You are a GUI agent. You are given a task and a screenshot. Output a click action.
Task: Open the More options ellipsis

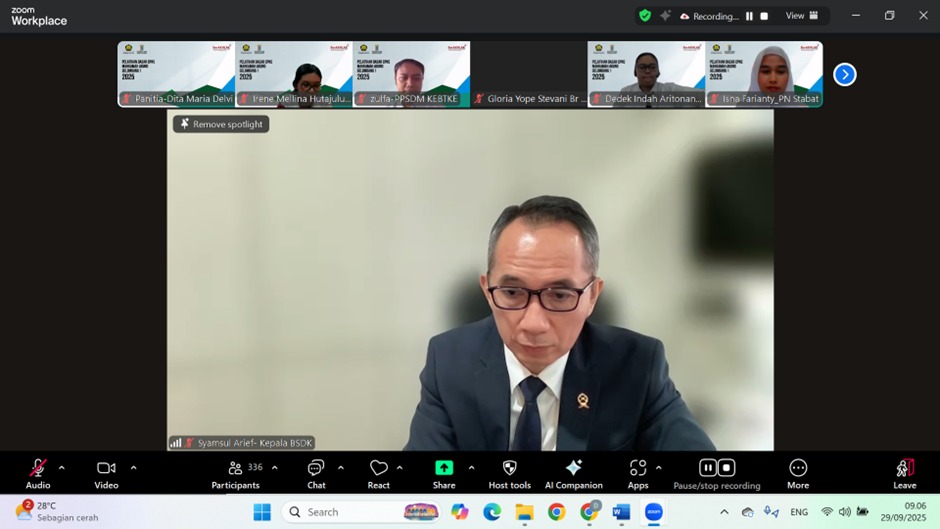coord(798,474)
